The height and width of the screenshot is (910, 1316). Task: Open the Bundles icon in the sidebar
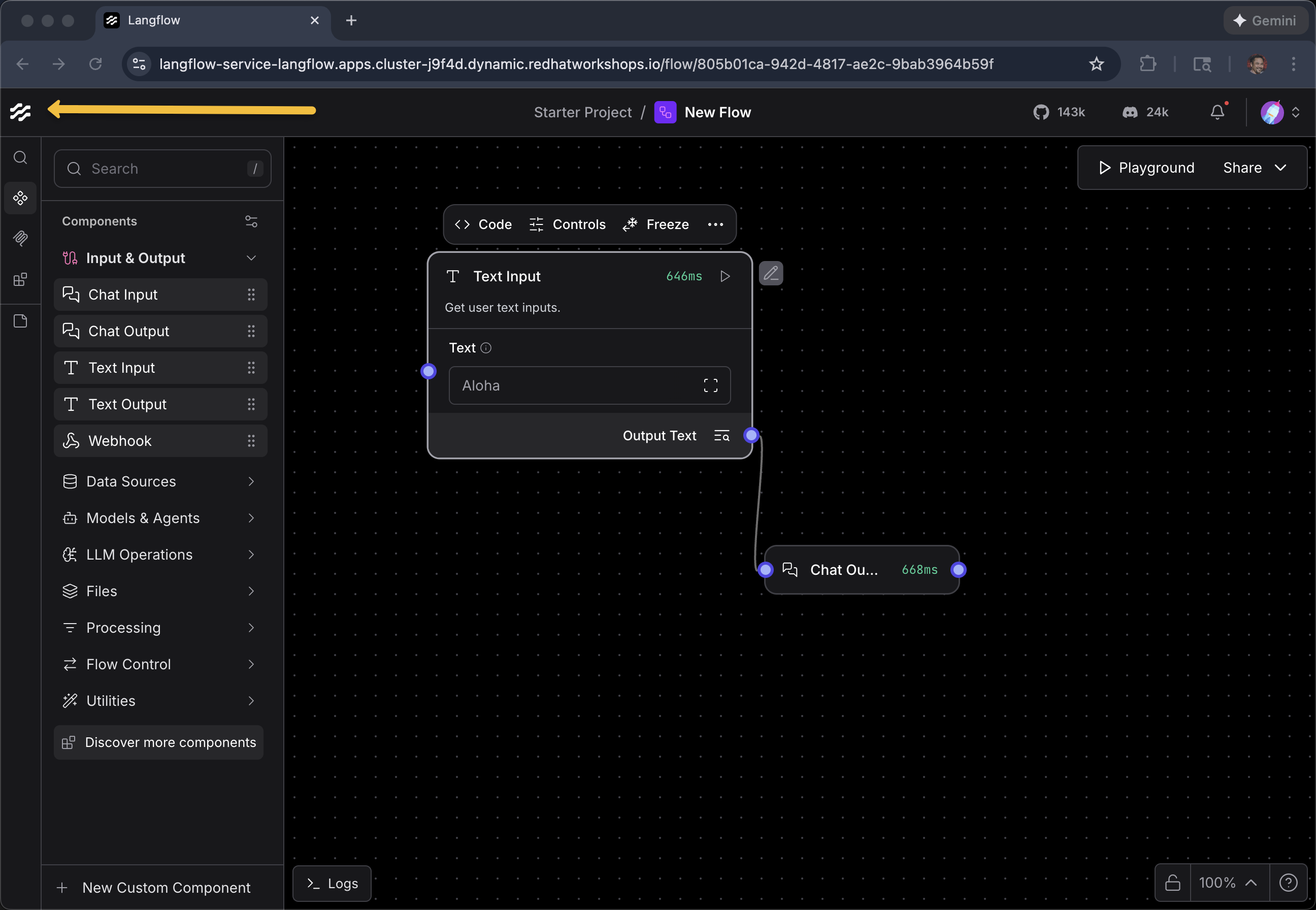(x=20, y=279)
